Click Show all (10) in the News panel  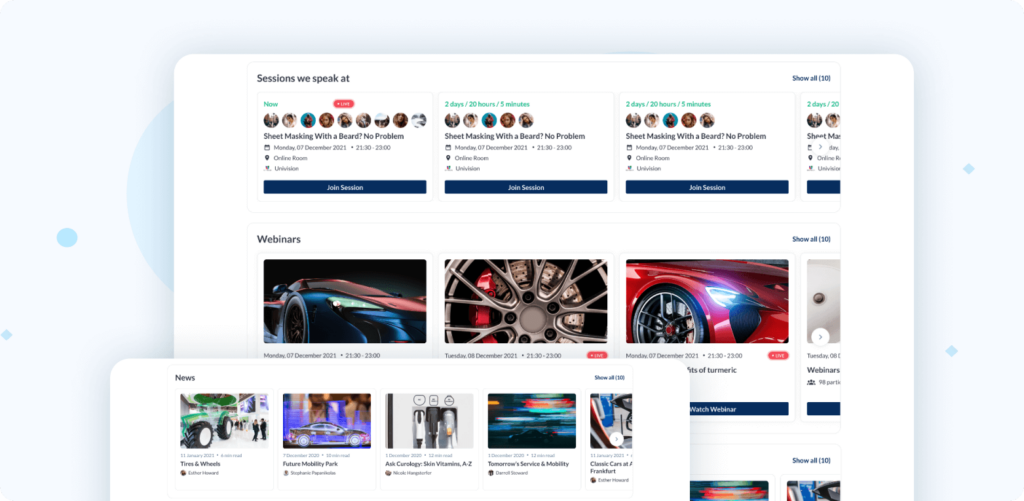(609, 378)
